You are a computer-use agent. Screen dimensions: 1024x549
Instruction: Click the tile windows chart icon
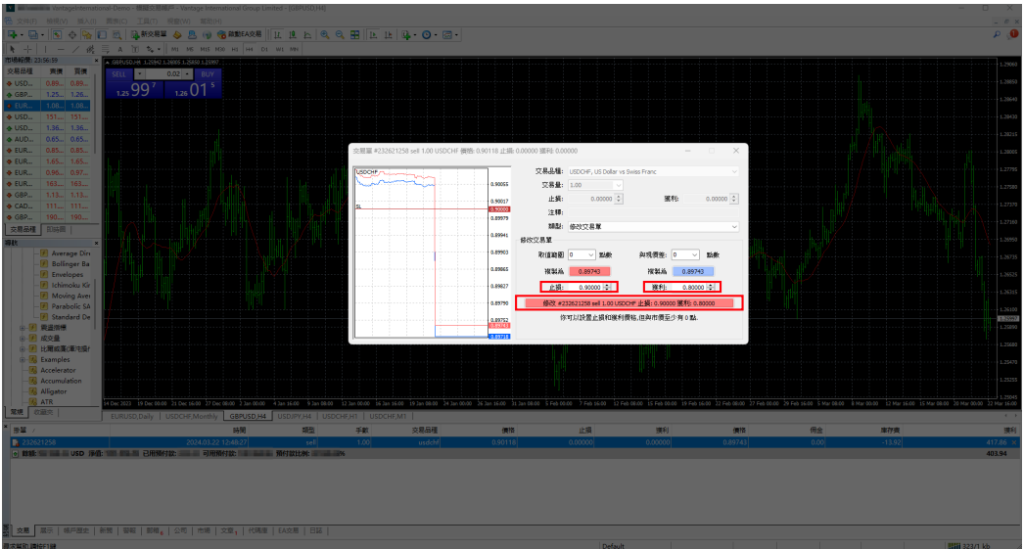355,34
